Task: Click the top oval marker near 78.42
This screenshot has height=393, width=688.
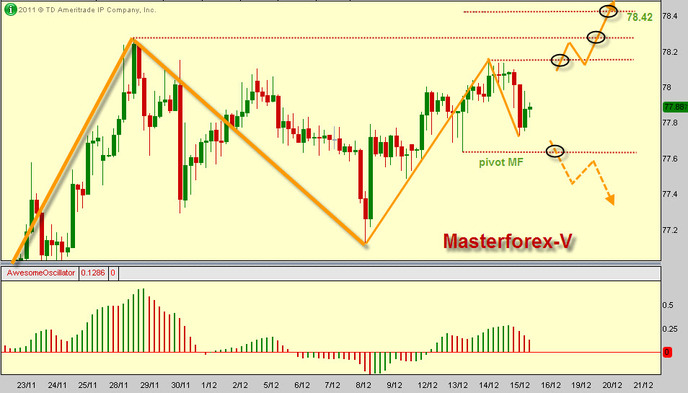Action: [609, 11]
